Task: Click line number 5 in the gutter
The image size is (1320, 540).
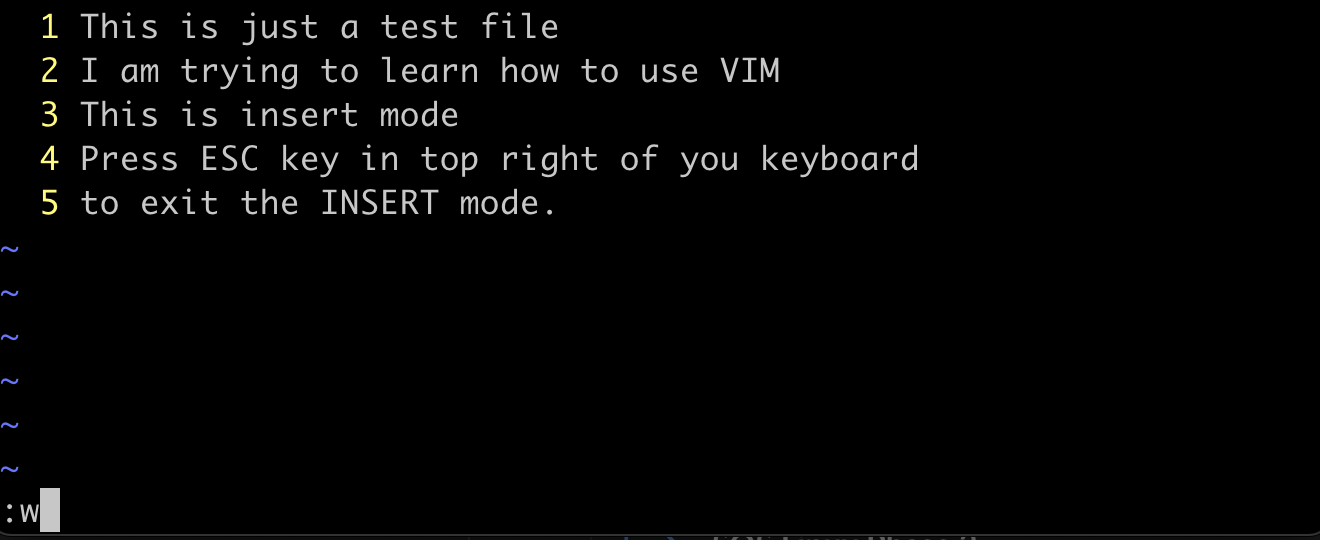Action: click(x=49, y=203)
